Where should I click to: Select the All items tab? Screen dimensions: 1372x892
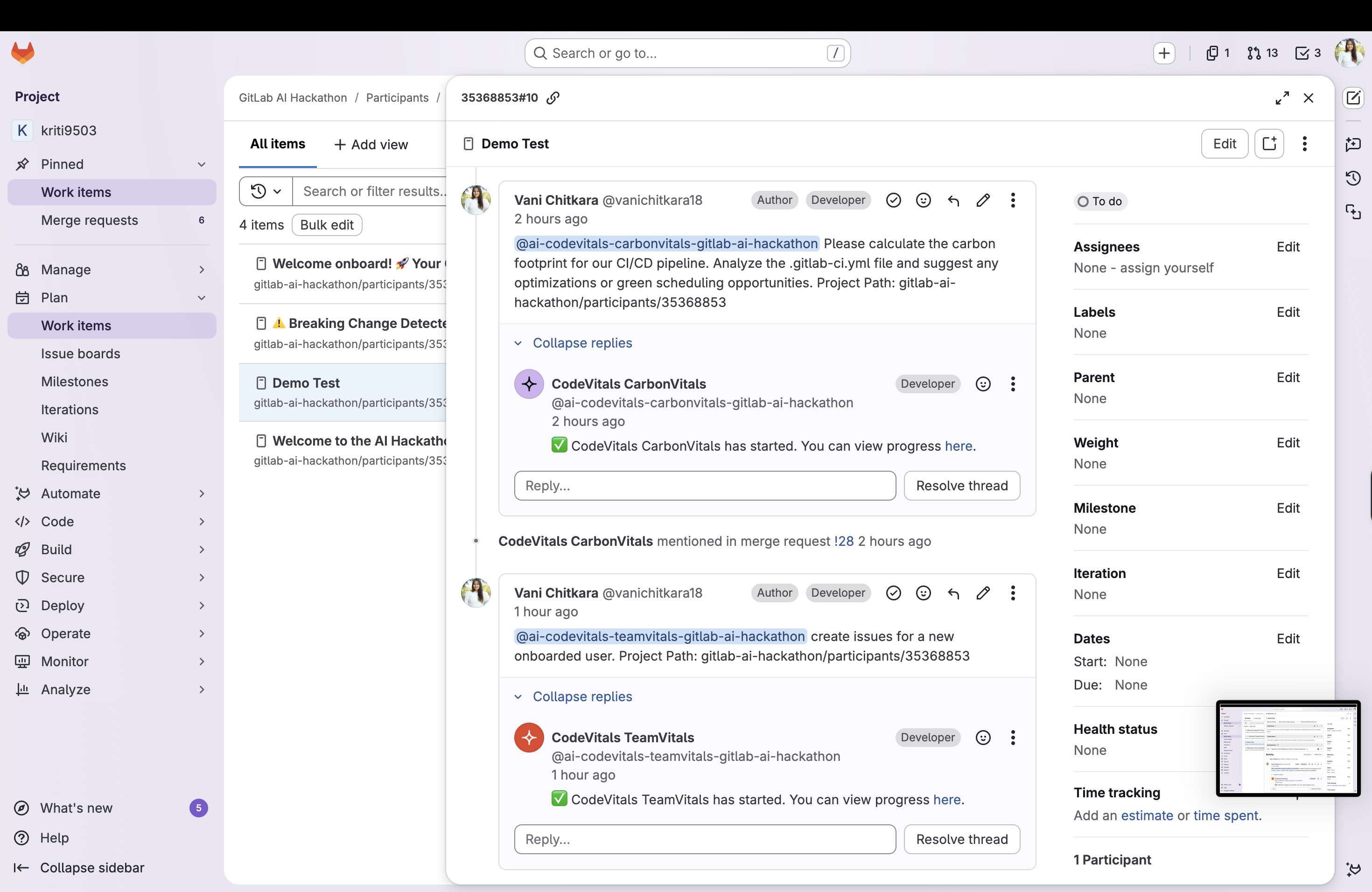277,144
